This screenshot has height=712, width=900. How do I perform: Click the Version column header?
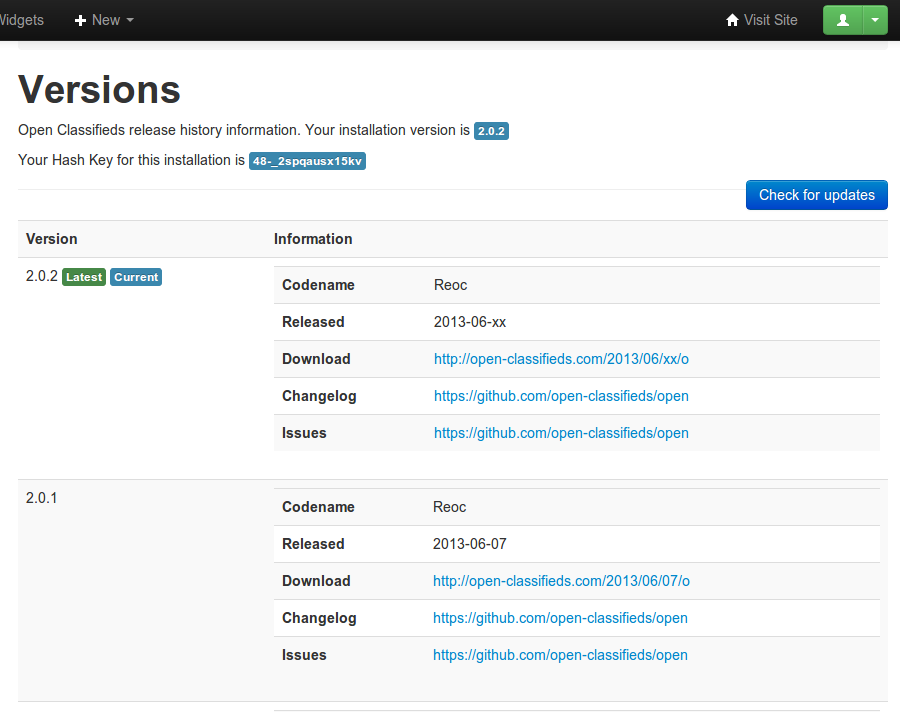[52, 239]
